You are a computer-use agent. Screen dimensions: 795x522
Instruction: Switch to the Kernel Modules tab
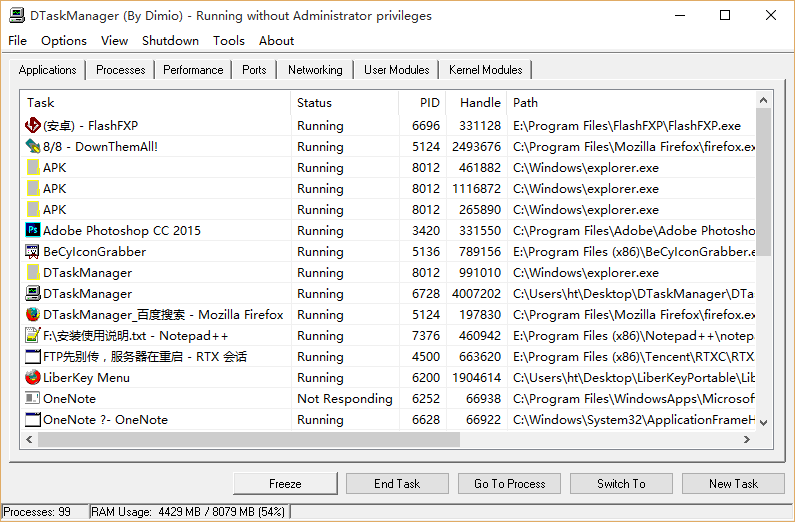click(485, 70)
